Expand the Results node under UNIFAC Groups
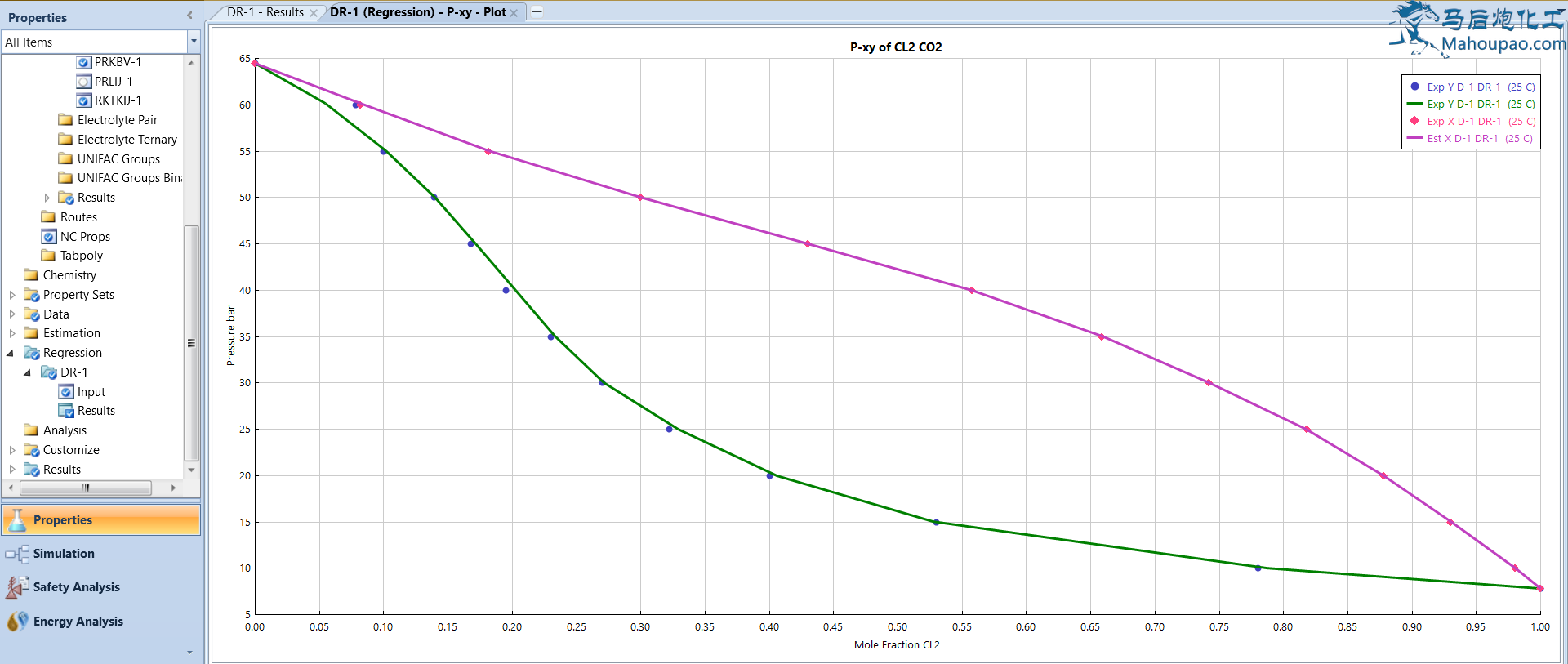Screen dimensions: 1568x664 point(47,198)
